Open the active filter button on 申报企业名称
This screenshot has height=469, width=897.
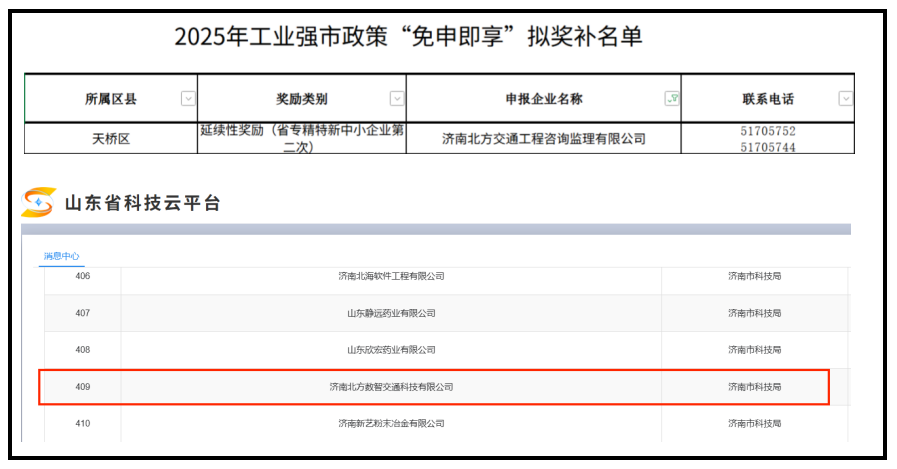[x=671, y=98]
